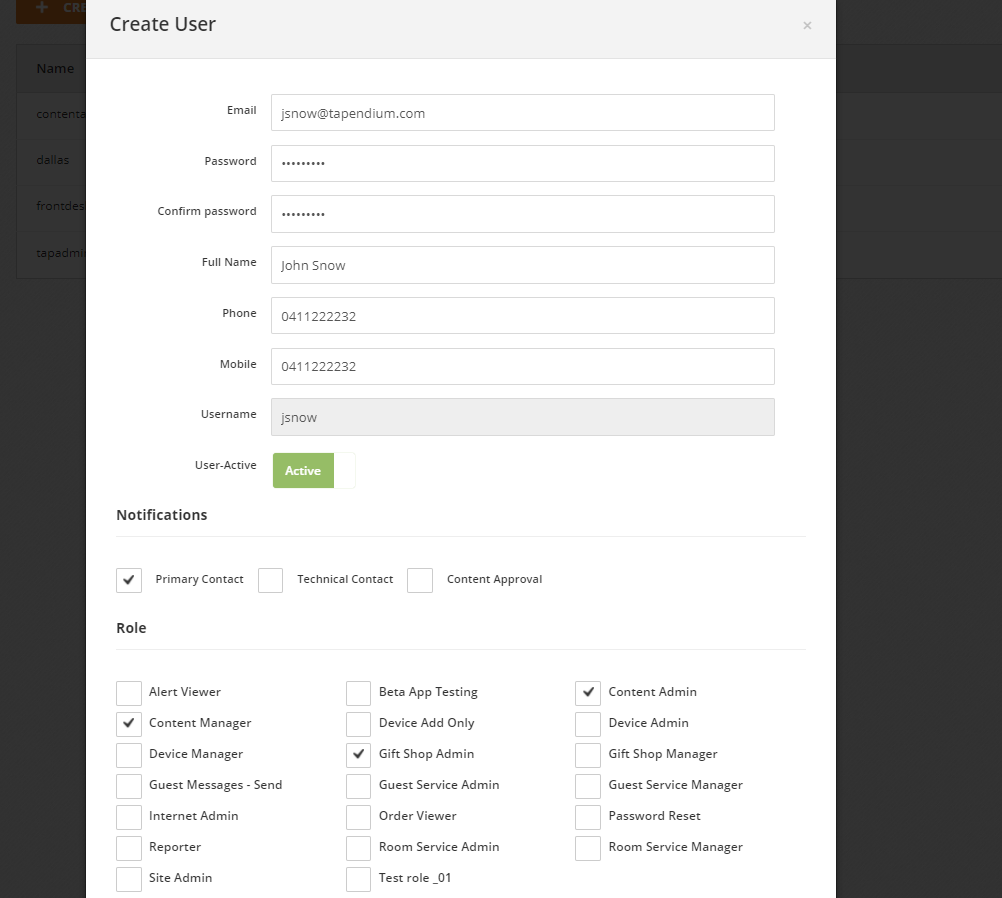Viewport: 1002px width, 898px height.
Task: Uncheck the Gift Shop Admin role
Action: (x=358, y=755)
